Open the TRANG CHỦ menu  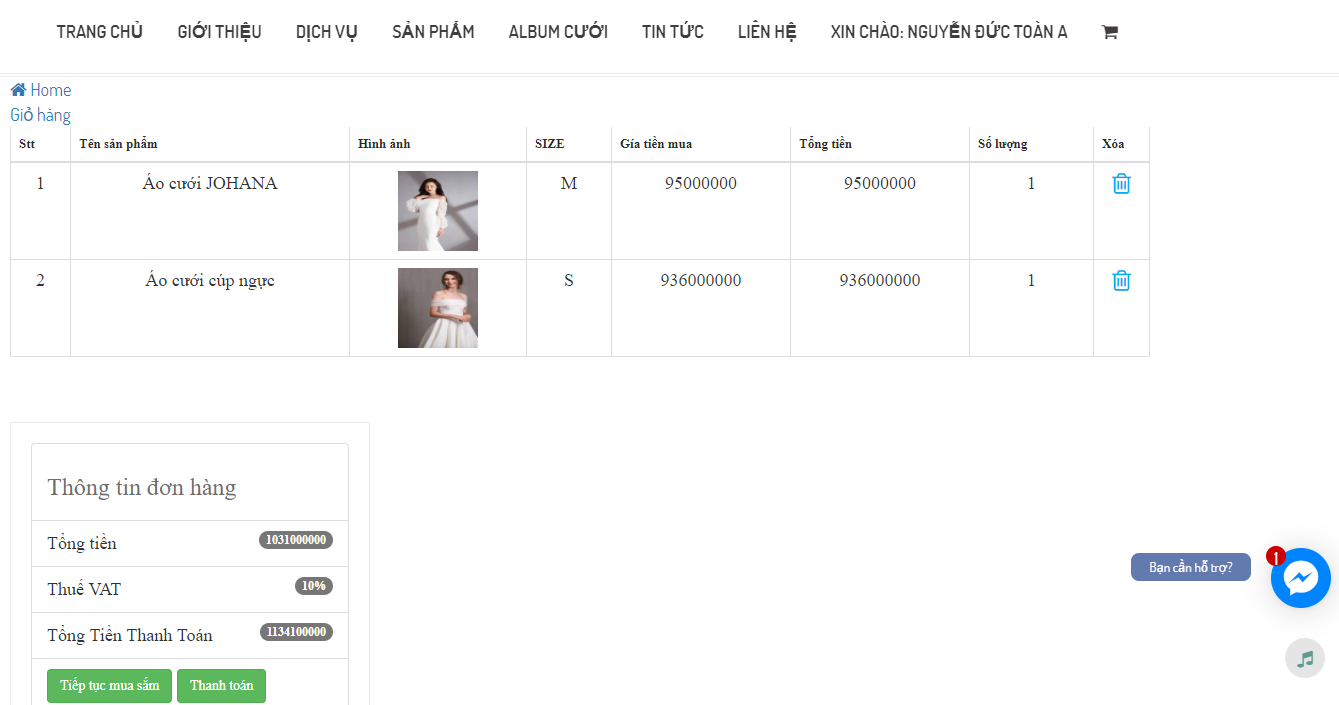click(x=100, y=32)
